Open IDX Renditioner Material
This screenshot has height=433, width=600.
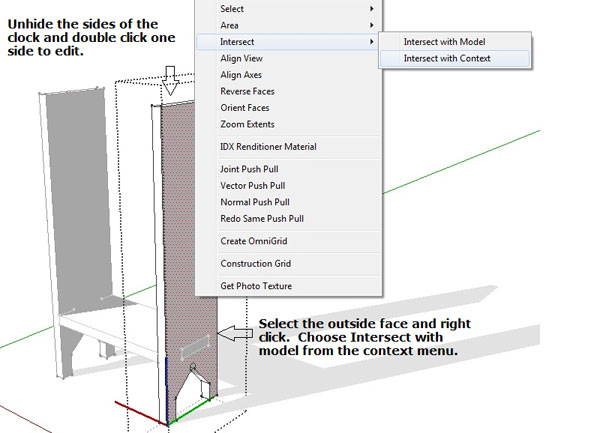[268, 147]
